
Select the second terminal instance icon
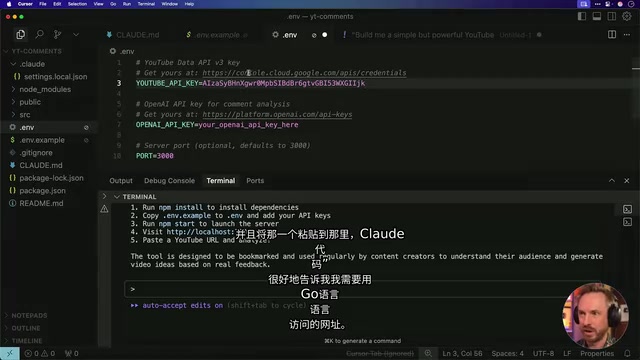[x=627, y=222]
